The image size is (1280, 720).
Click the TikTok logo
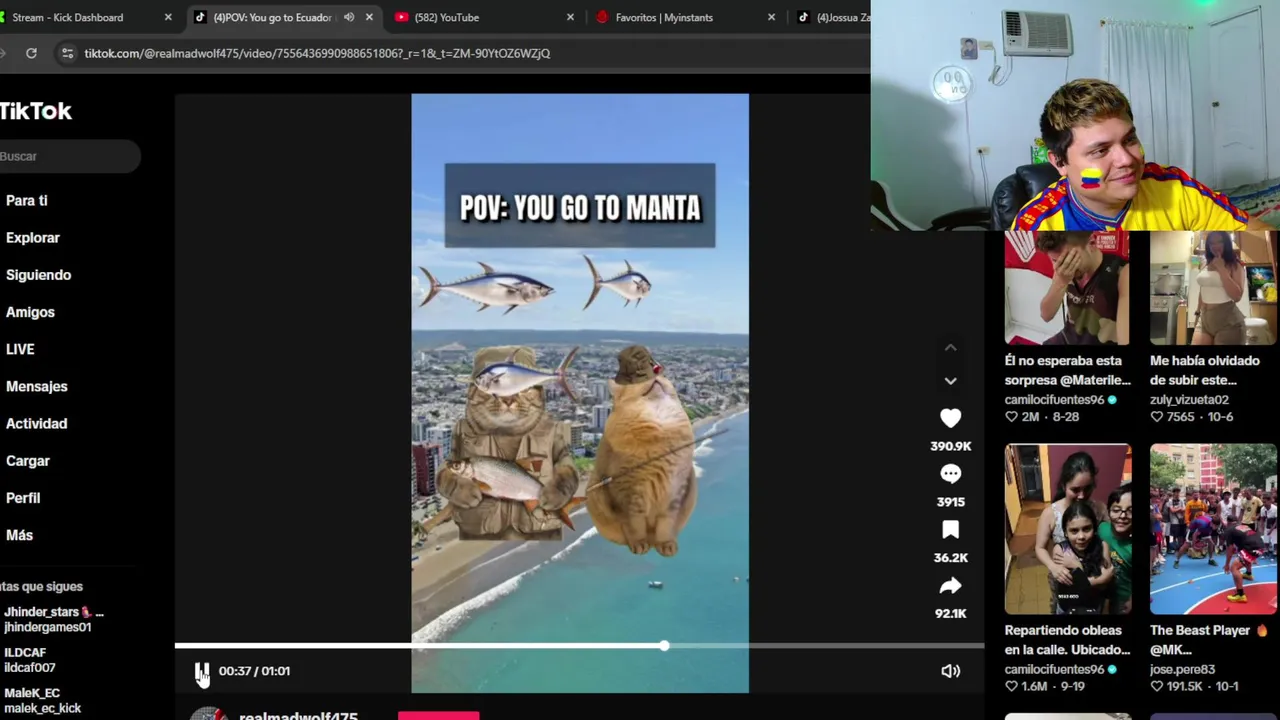tap(36, 111)
